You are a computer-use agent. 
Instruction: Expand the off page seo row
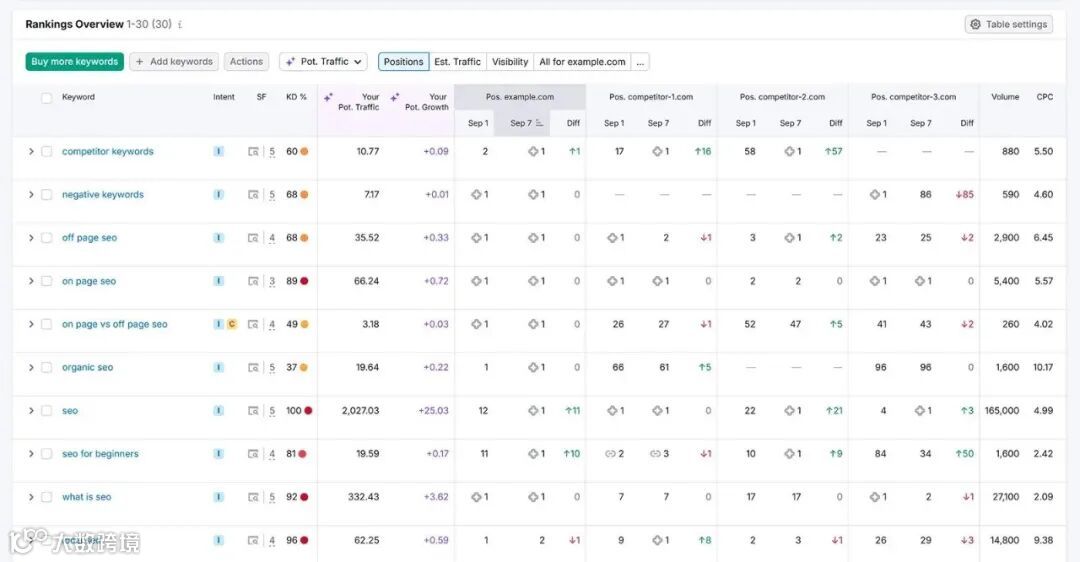(31, 238)
